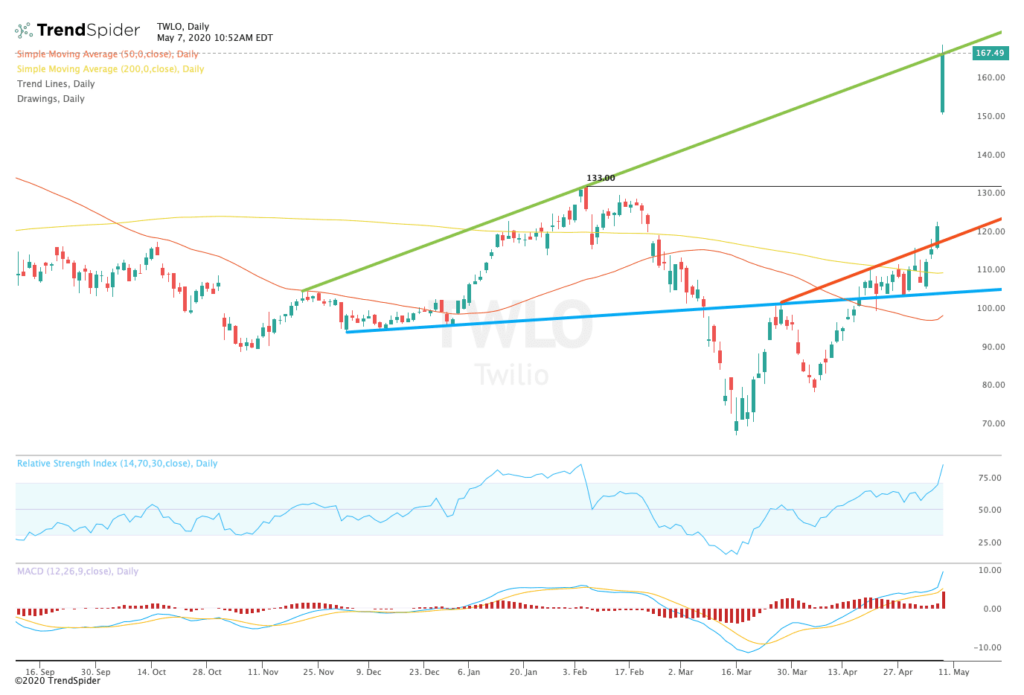Click the '14. Oct' date axis label
The image size is (1024, 695).
click(152, 671)
